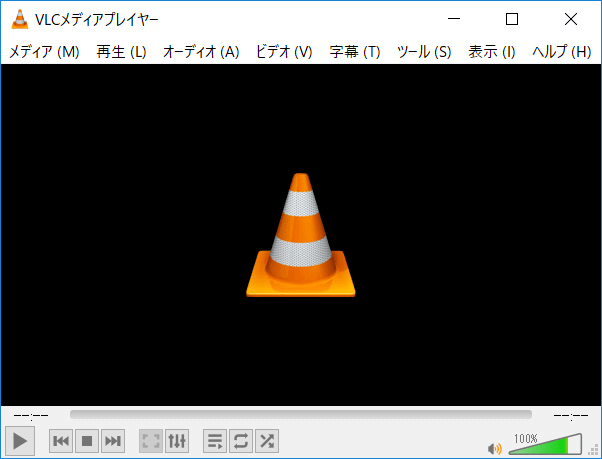This screenshot has height=459, width=602.
Task: Set volume using the green volume slider
Action: [x=545, y=444]
